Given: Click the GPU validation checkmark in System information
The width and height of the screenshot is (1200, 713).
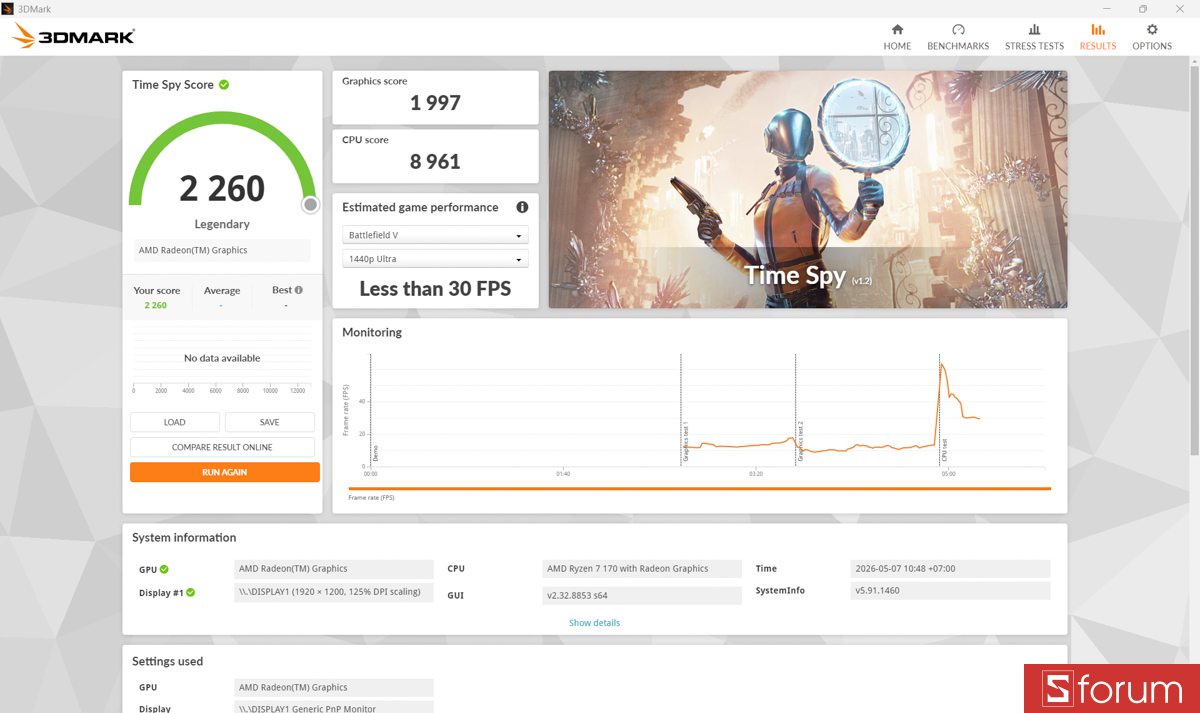Looking at the screenshot, I should tap(164, 569).
